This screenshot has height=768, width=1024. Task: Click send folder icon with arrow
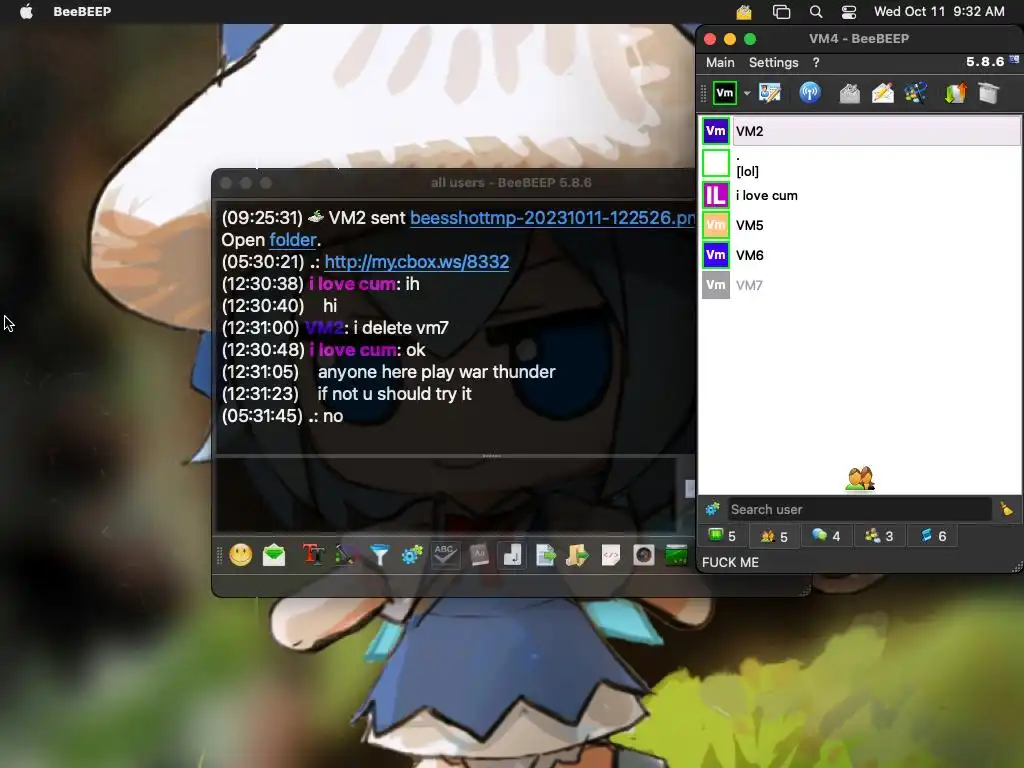(x=577, y=555)
